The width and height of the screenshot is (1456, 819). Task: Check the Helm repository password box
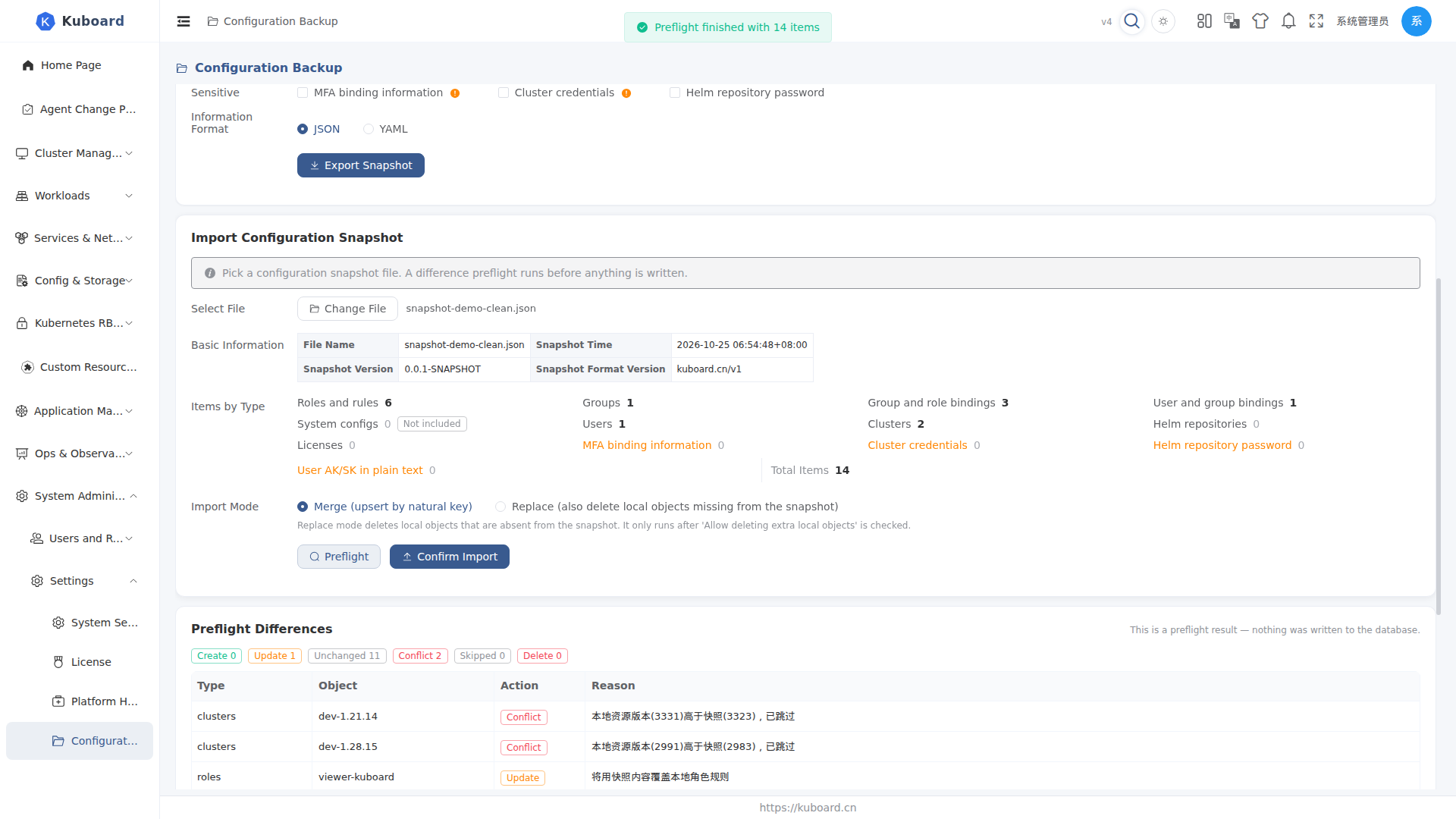675,93
